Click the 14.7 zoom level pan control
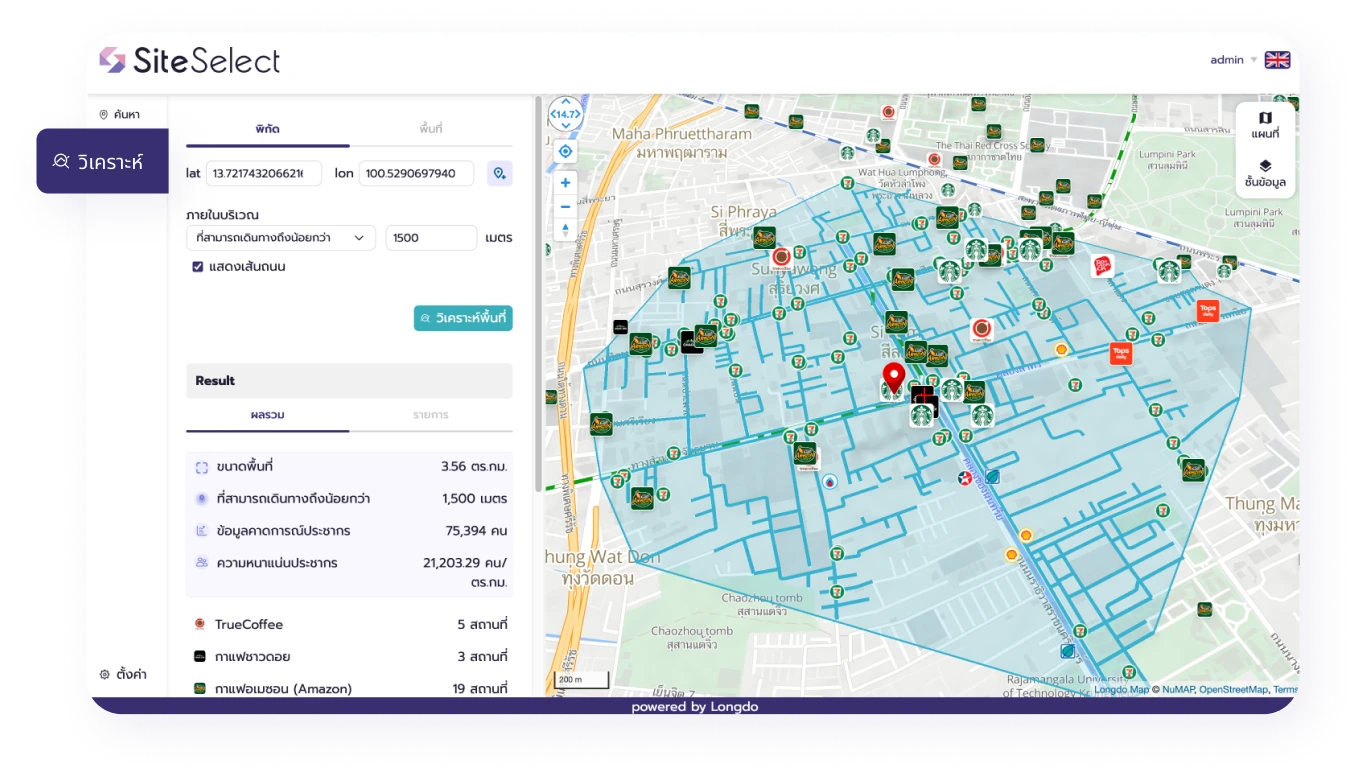The image size is (1358, 776). click(x=565, y=115)
